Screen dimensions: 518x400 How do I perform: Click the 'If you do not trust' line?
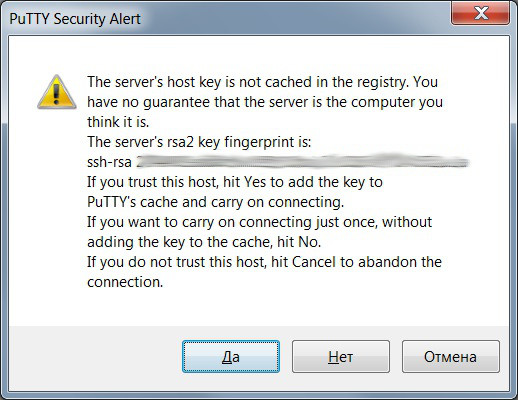[x=264, y=262]
